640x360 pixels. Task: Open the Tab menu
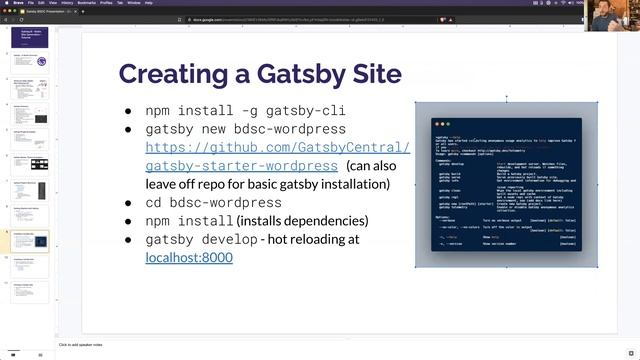pos(120,2)
